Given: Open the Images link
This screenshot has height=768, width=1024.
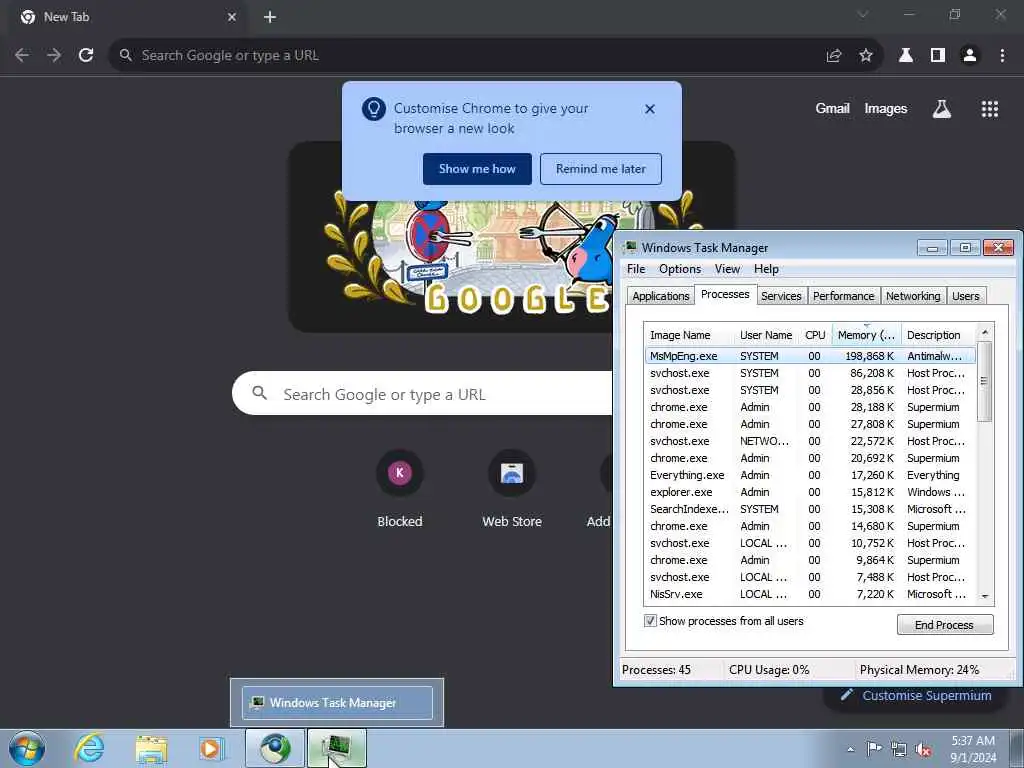Looking at the screenshot, I should 886,108.
